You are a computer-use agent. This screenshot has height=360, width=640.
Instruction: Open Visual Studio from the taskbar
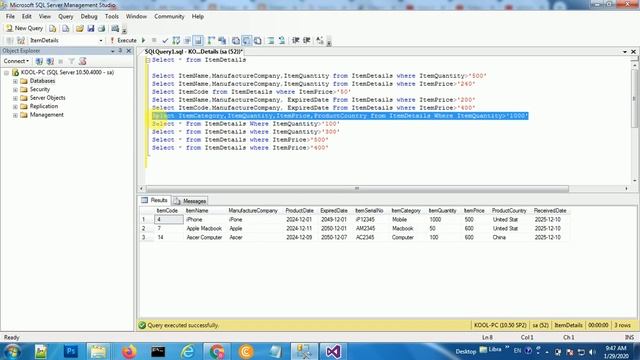333,351
